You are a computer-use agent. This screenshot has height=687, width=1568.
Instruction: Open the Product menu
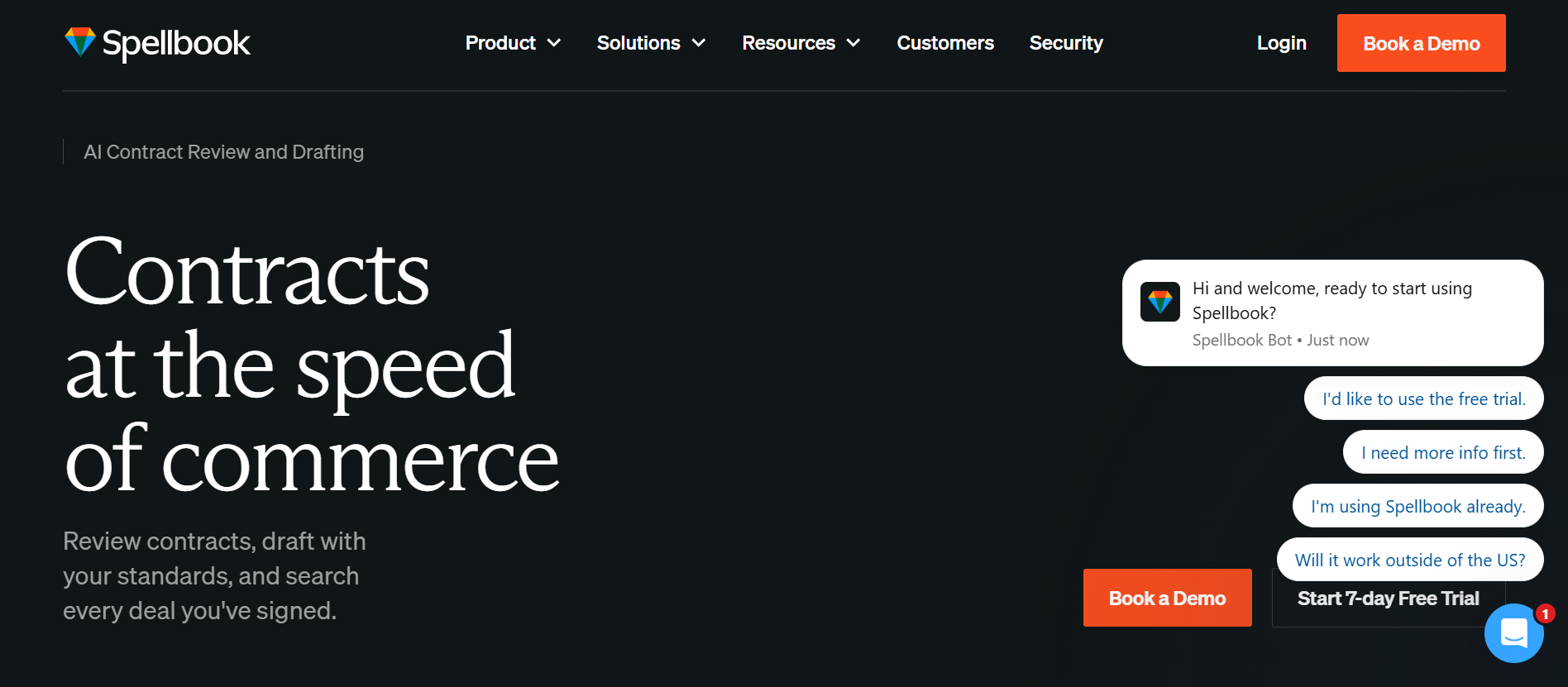click(513, 43)
